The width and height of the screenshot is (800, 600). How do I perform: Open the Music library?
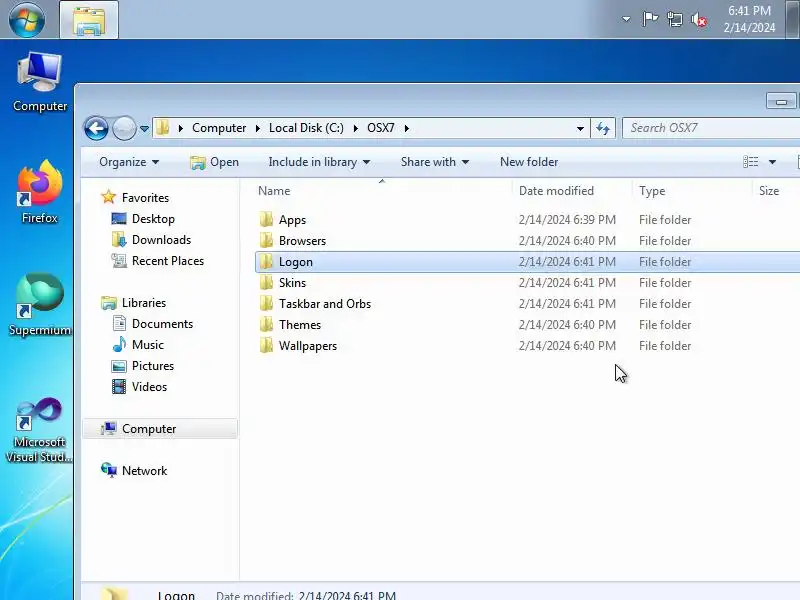coord(147,345)
